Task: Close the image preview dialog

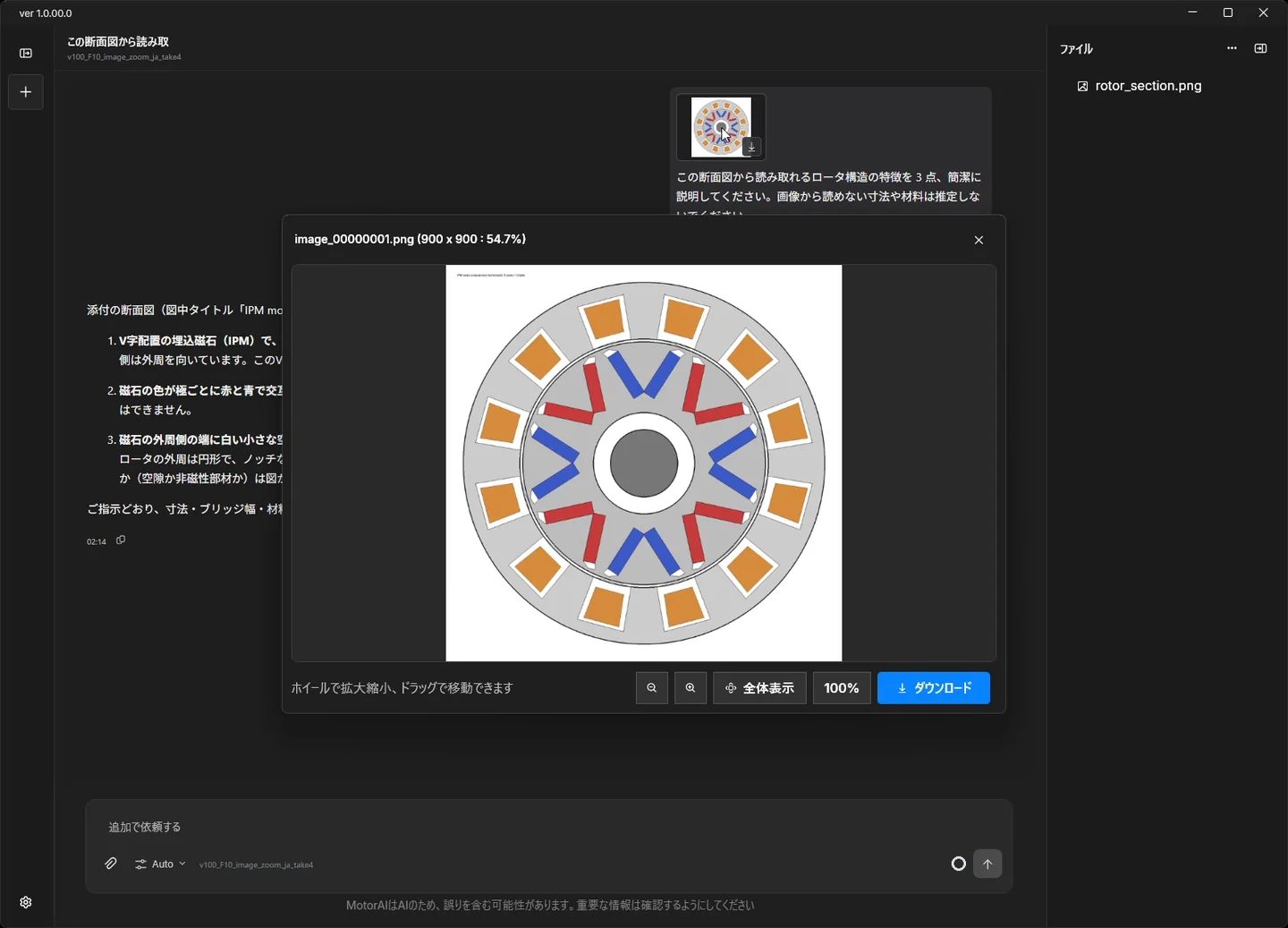Action: [x=979, y=240]
